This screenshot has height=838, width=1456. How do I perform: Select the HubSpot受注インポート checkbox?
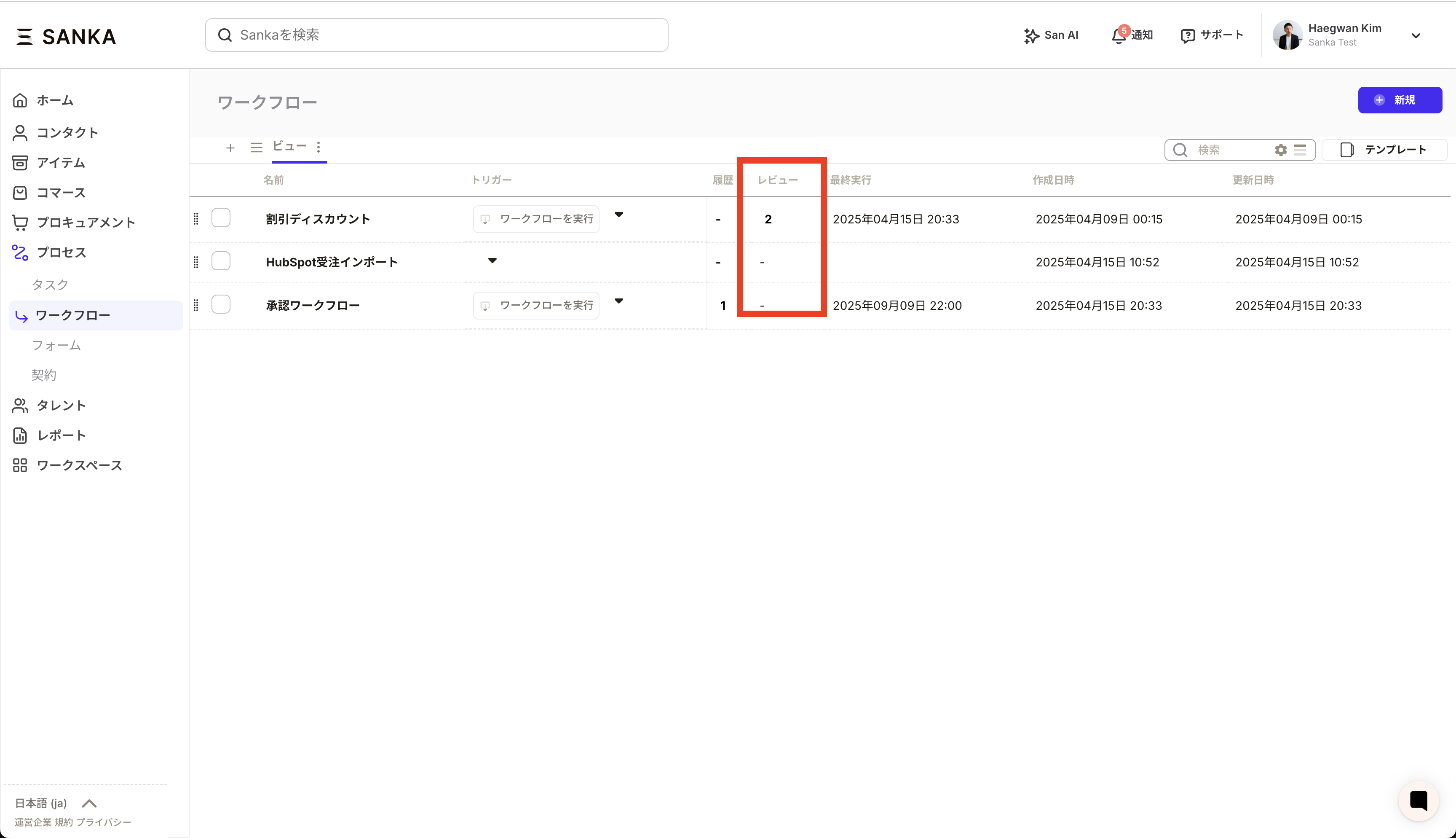[x=221, y=261]
